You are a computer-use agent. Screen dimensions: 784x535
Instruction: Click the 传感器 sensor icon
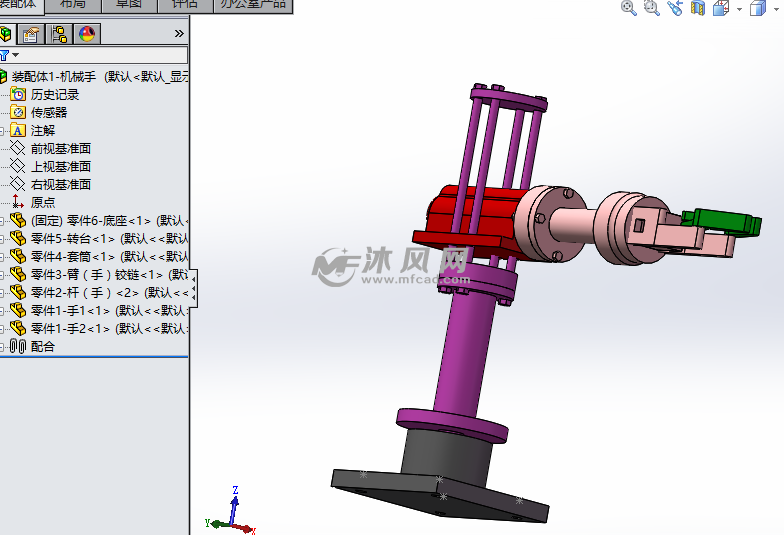click(x=18, y=112)
